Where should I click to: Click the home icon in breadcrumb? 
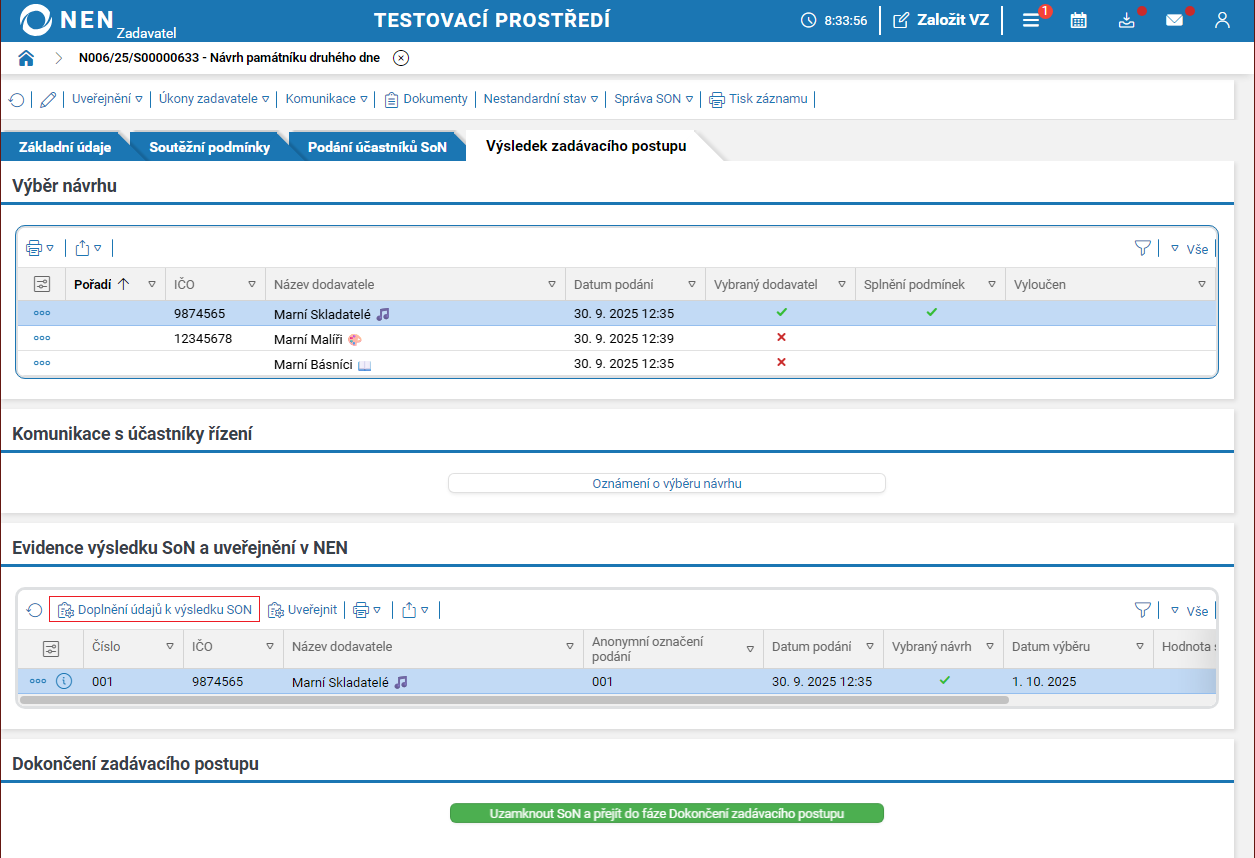[x=27, y=58]
